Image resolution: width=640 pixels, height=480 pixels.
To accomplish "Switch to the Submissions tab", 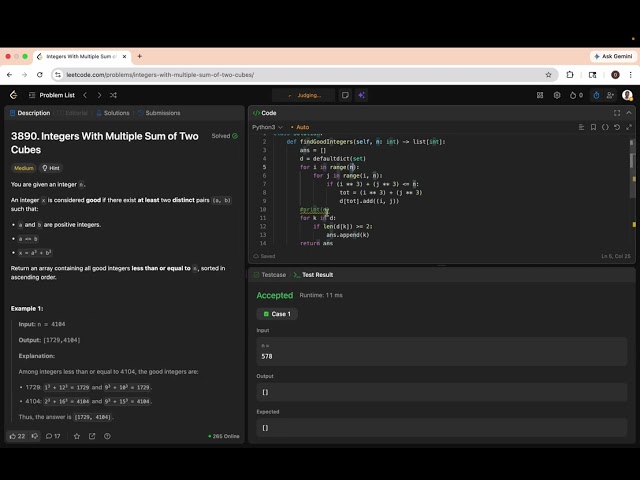I will 159,113.
